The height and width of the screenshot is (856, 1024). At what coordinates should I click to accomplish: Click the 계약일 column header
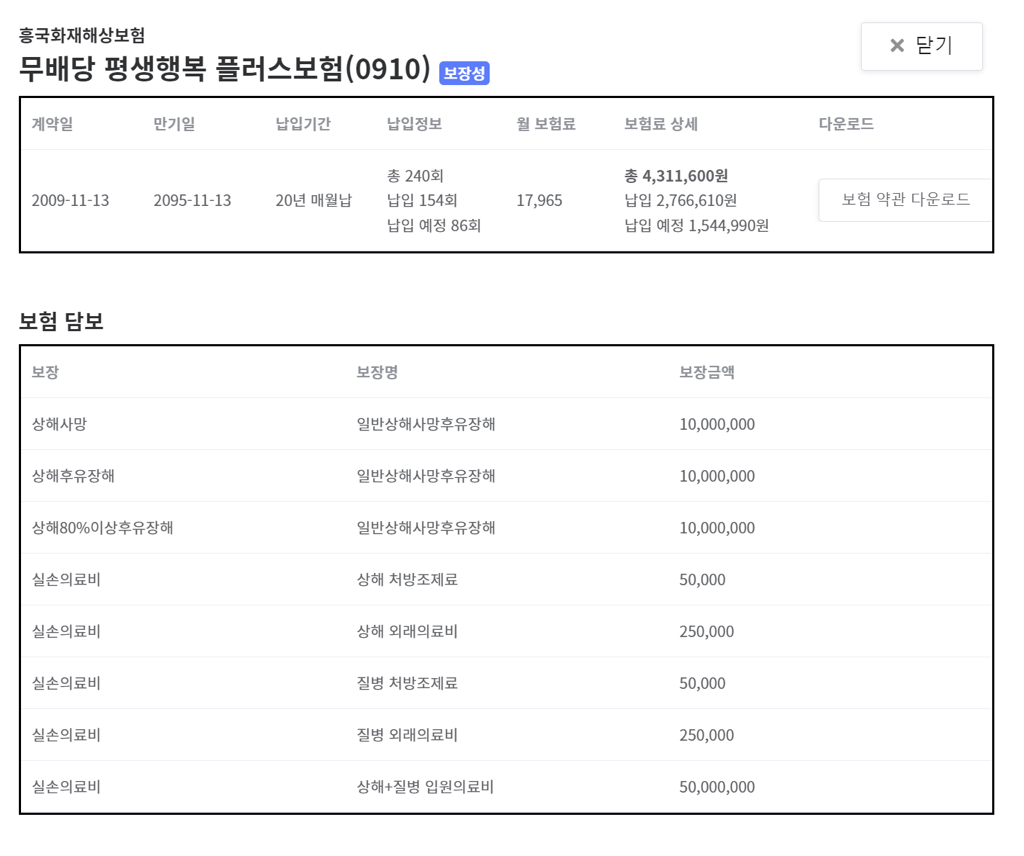(52, 124)
